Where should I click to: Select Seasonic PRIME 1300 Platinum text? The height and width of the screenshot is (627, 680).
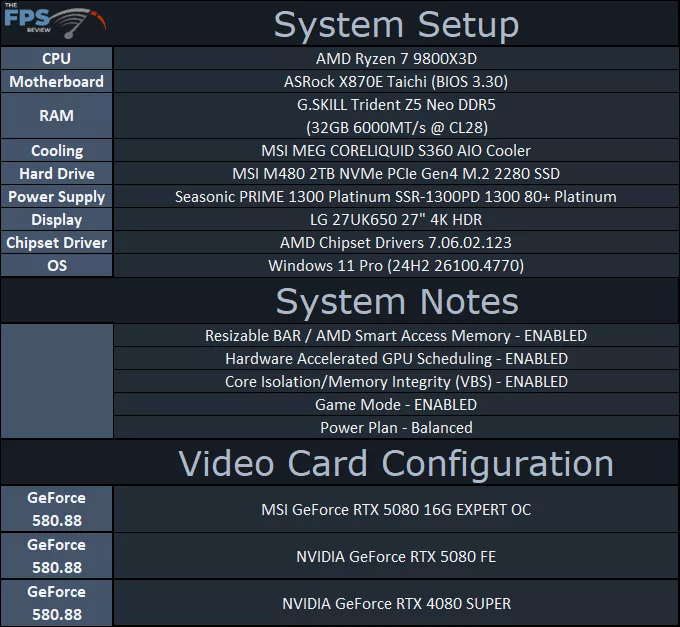[x=396, y=196]
